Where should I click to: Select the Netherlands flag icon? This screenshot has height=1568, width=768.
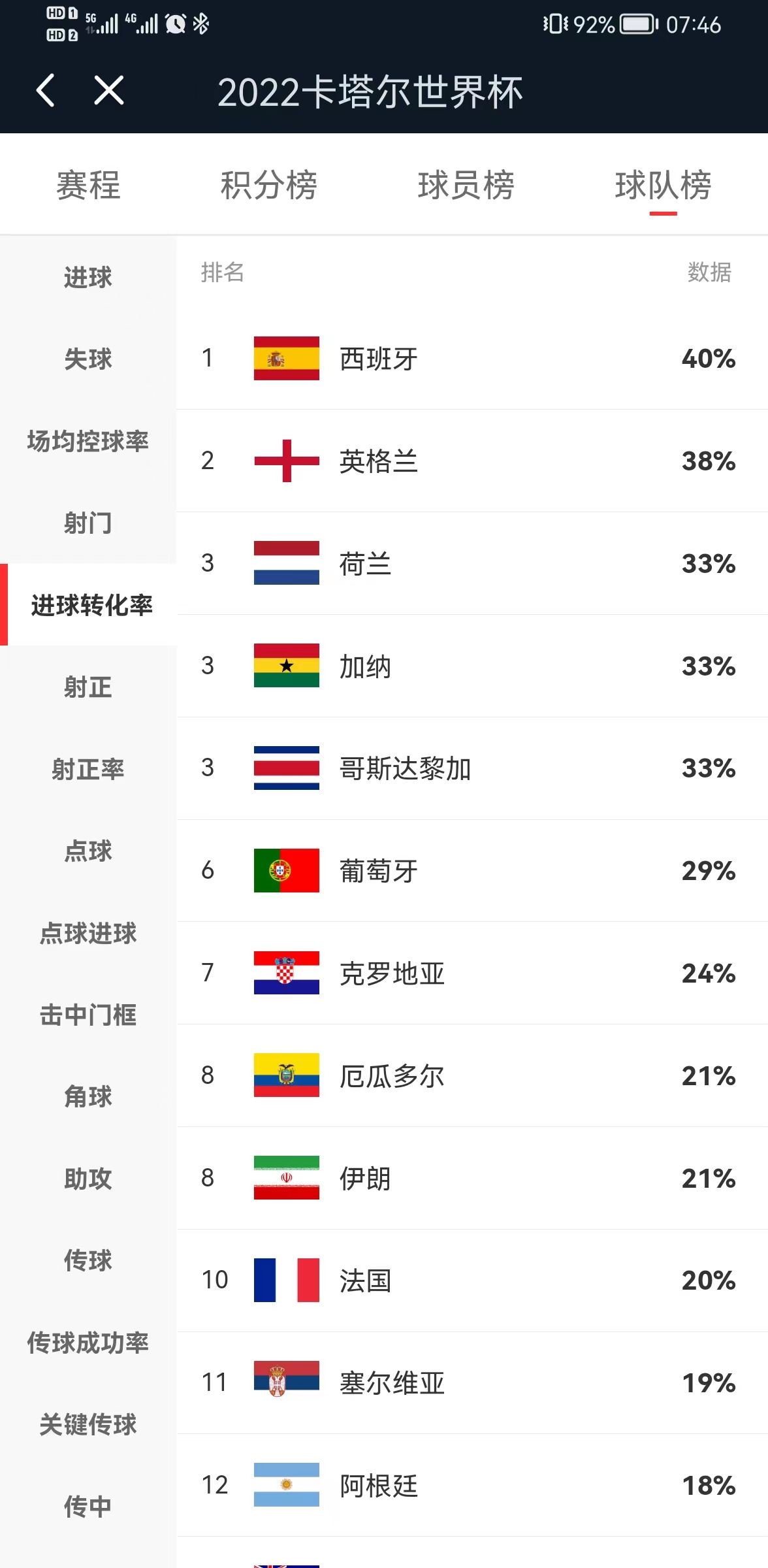pyautogui.click(x=286, y=564)
